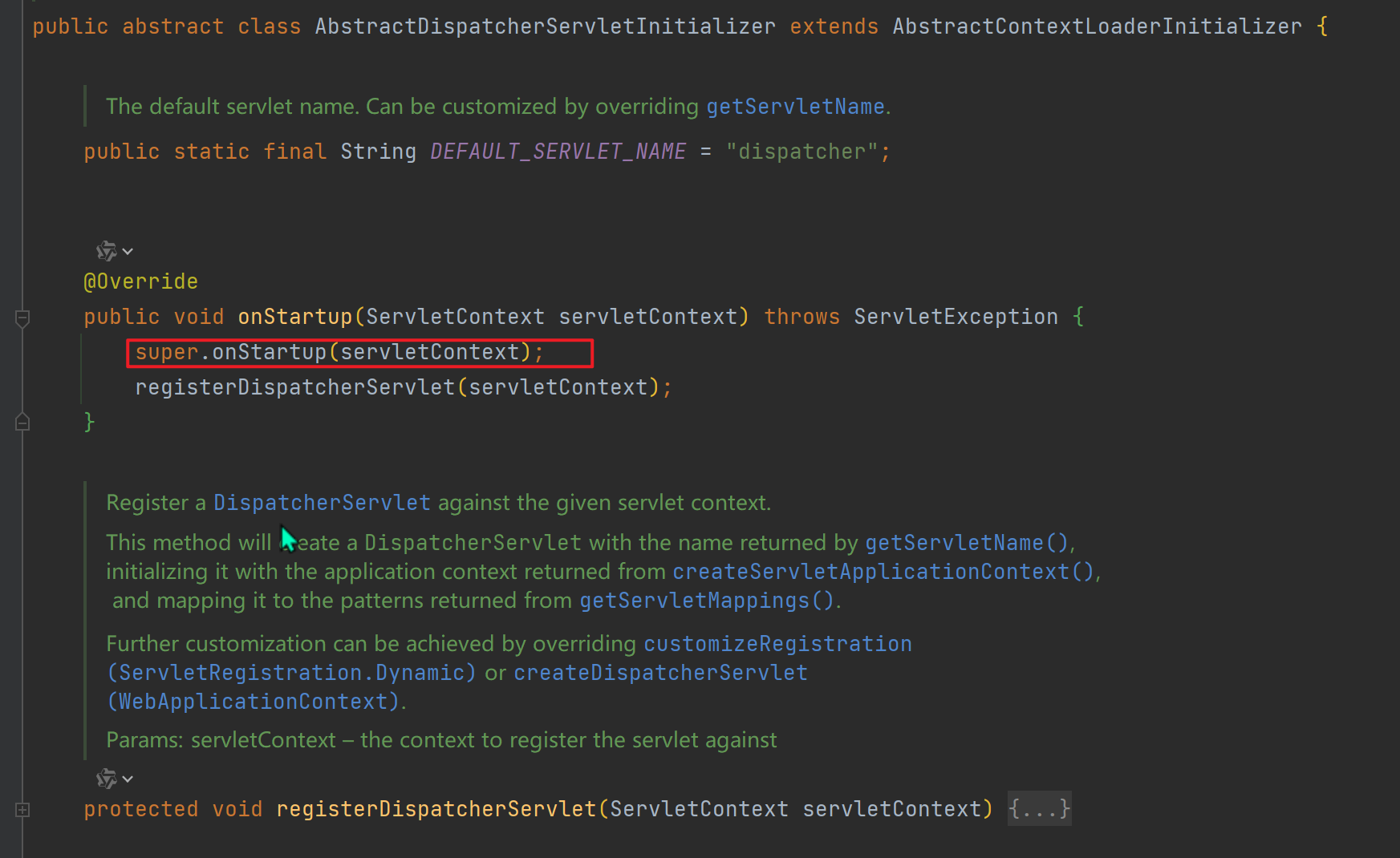Click the ServletContext parameter type of onStartup
This screenshot has width=1400, height=858.
tap(455, 317)
